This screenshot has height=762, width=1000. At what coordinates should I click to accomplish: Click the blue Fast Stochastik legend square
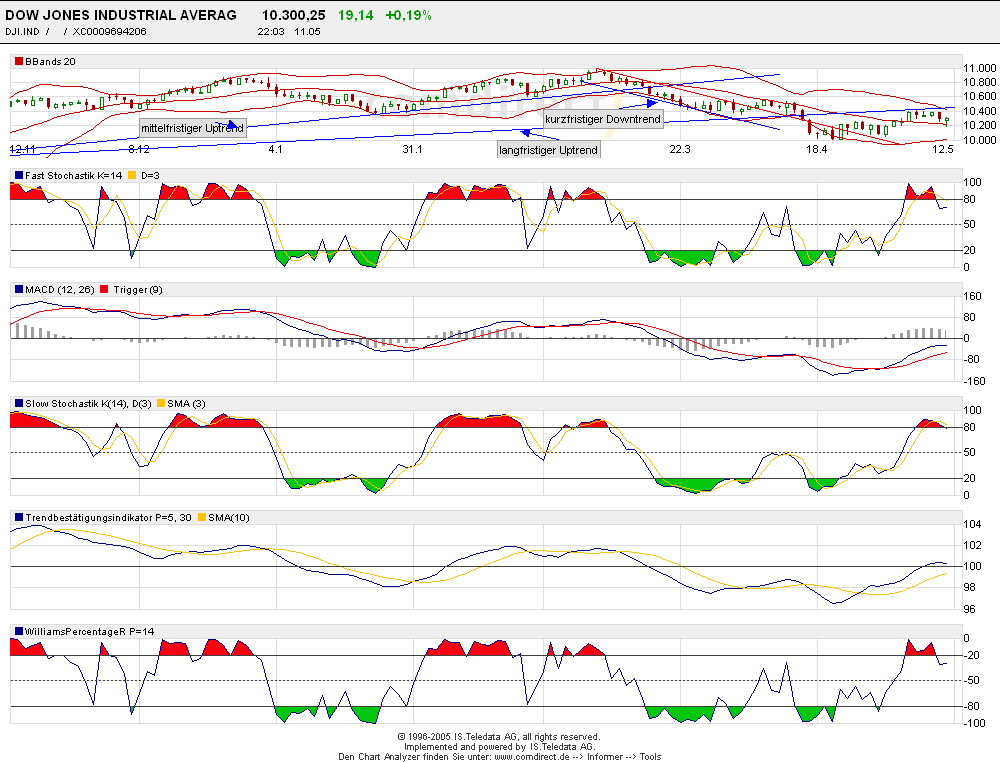coord(18,176)
